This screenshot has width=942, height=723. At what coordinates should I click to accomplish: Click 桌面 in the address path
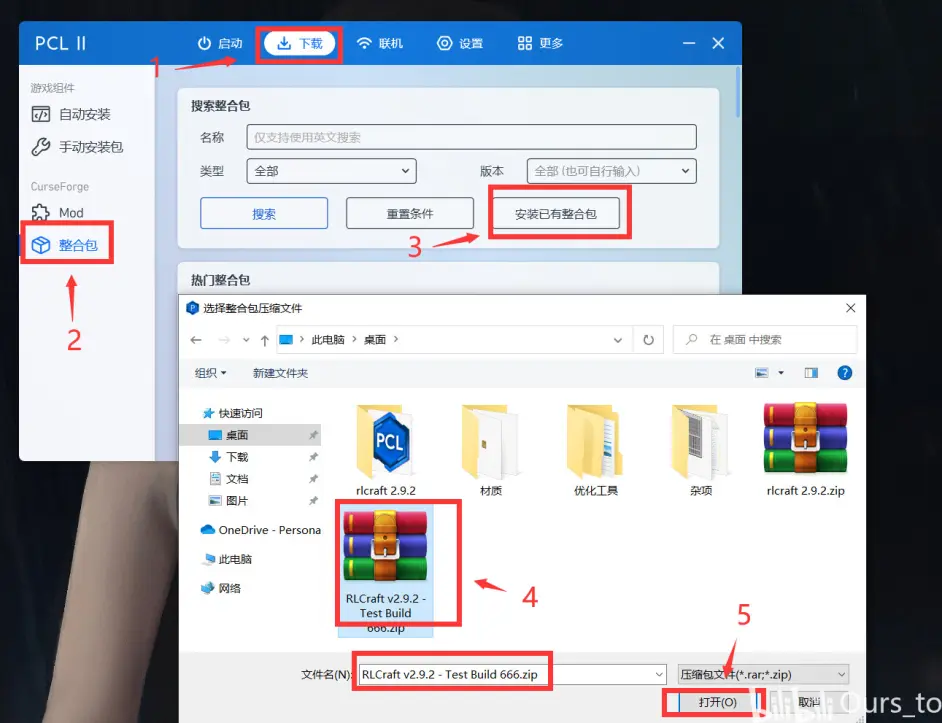[x=375, y=340]
